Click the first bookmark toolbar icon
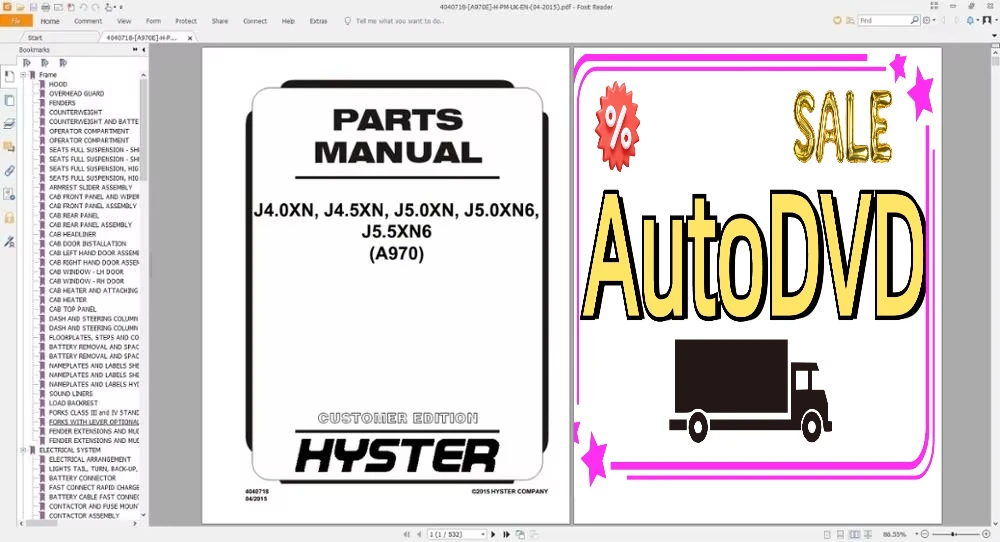The image size is (1000, 542). pos(27,62)
